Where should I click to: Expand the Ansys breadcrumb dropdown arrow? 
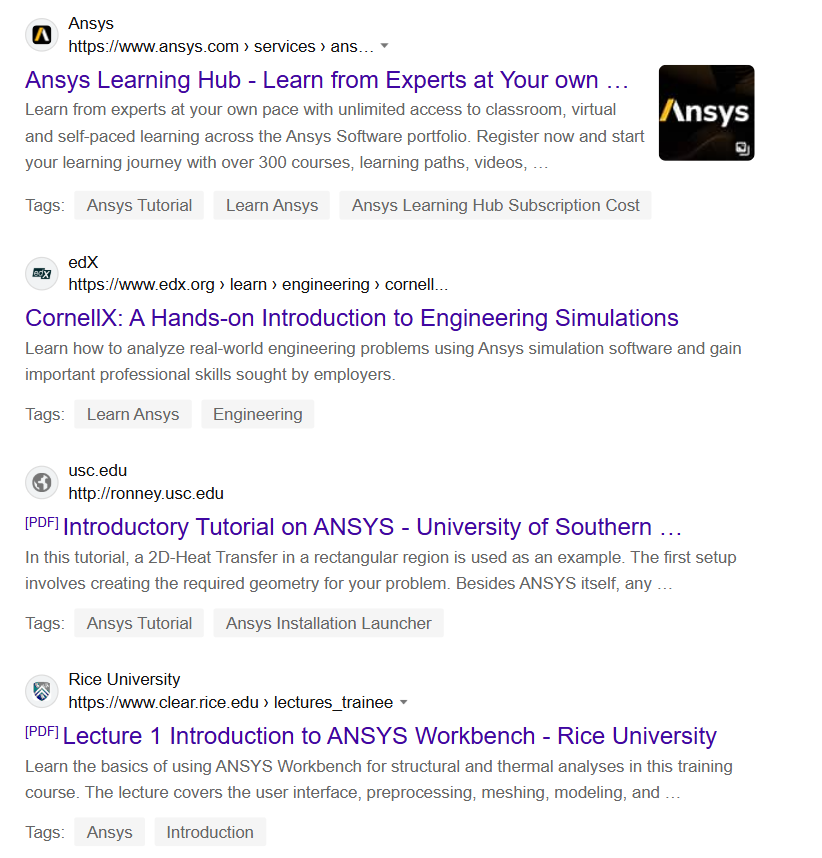385,45
